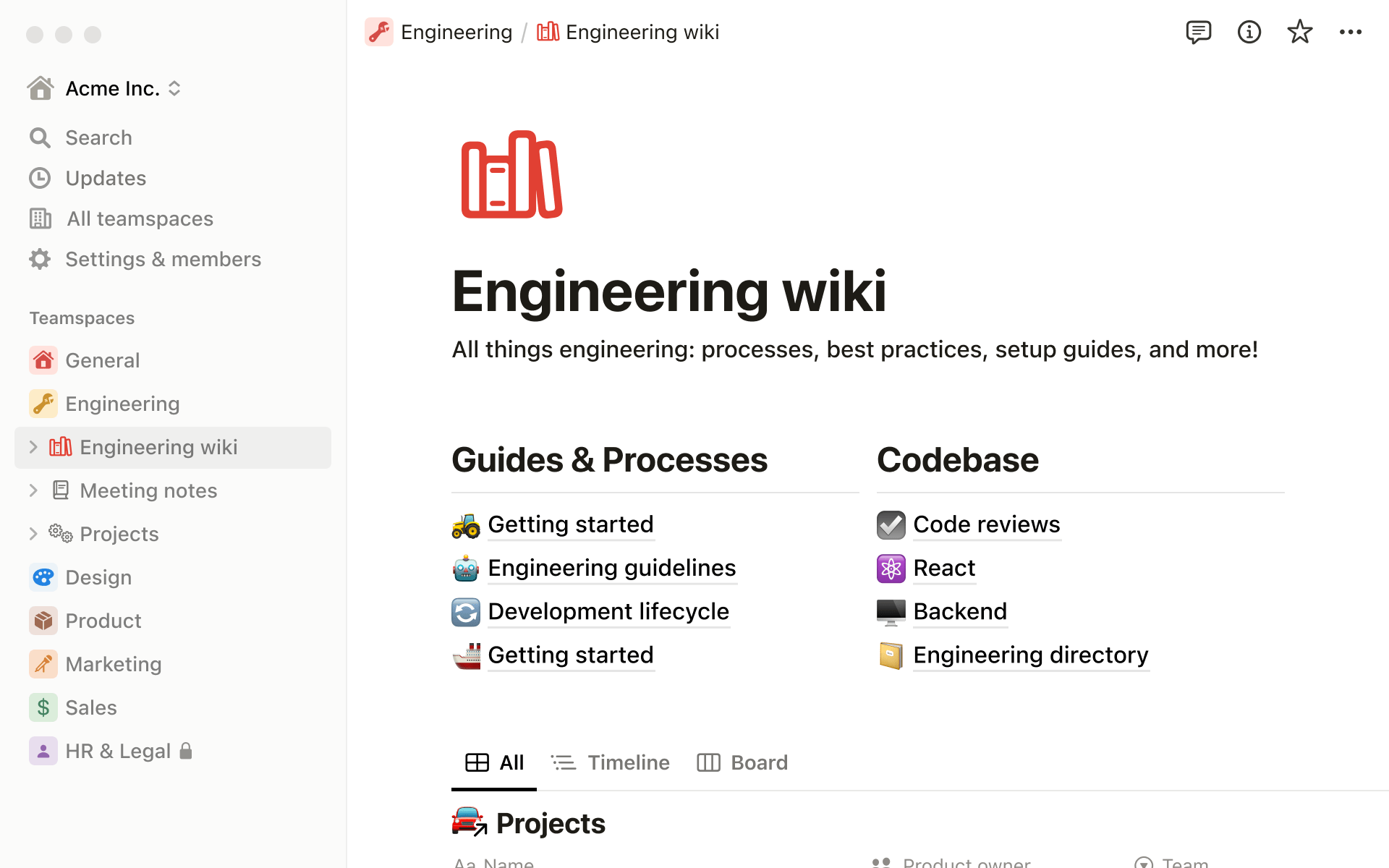
Task: Click the Search sidebar item
Action: point(98,137)
